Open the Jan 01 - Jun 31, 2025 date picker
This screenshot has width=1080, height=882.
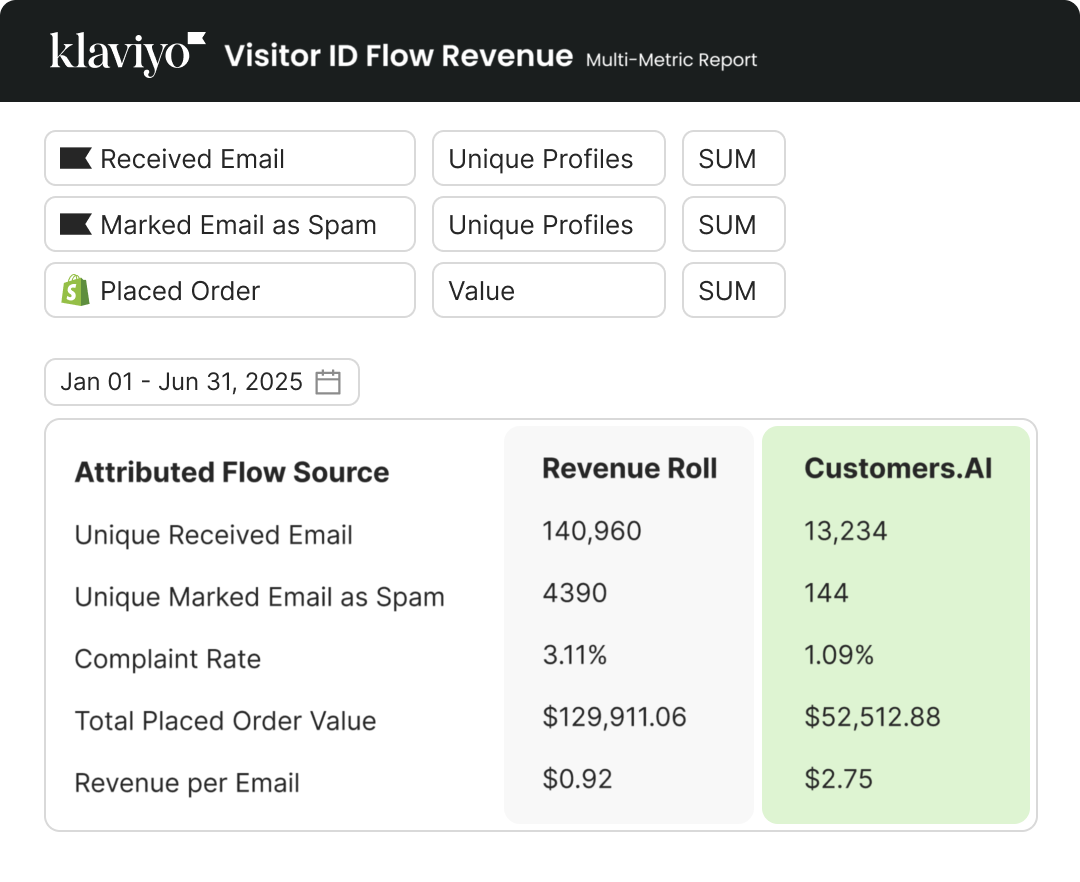click(x=202, y=382)
